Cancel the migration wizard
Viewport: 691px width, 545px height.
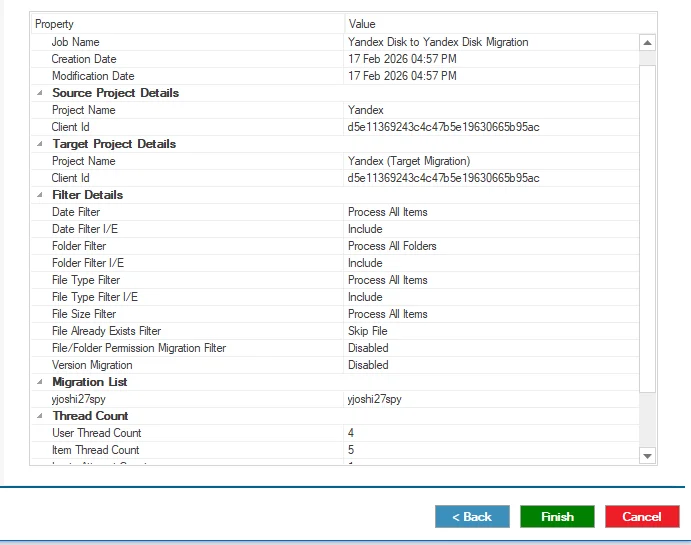pos(642,516)
